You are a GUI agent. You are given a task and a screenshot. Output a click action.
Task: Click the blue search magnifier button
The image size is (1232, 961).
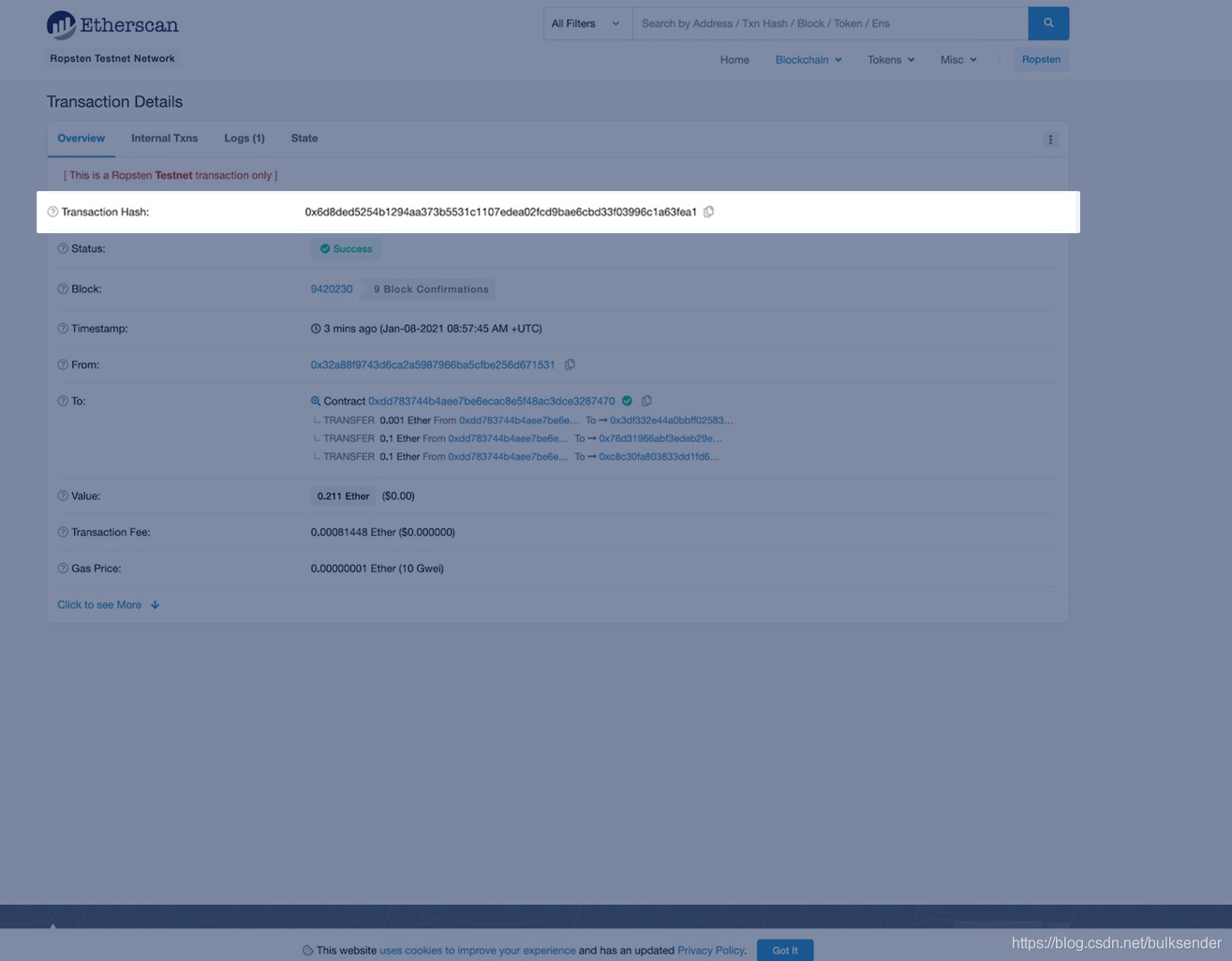[1048, 23]
